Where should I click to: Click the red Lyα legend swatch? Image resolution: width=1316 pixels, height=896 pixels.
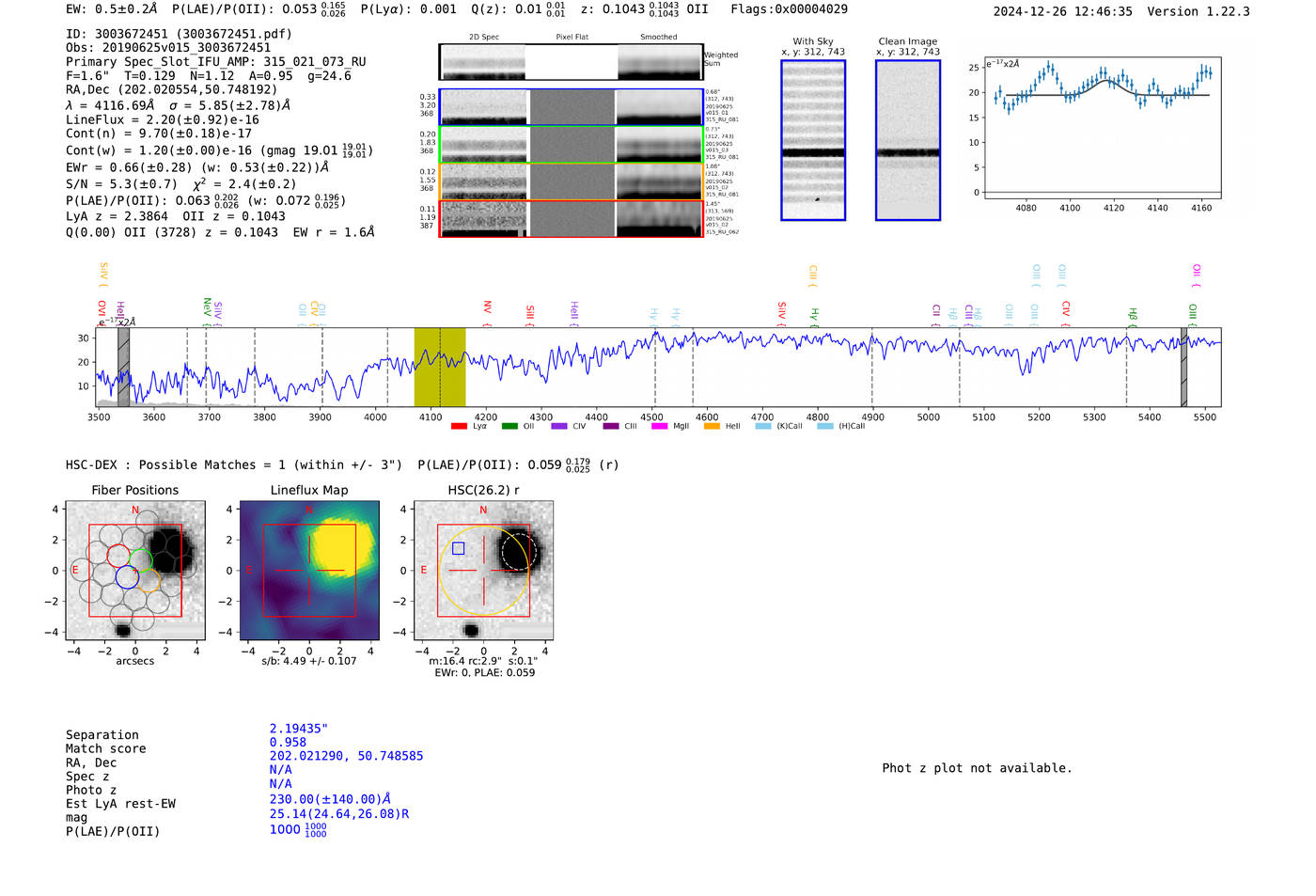click(x=459, y=426)
